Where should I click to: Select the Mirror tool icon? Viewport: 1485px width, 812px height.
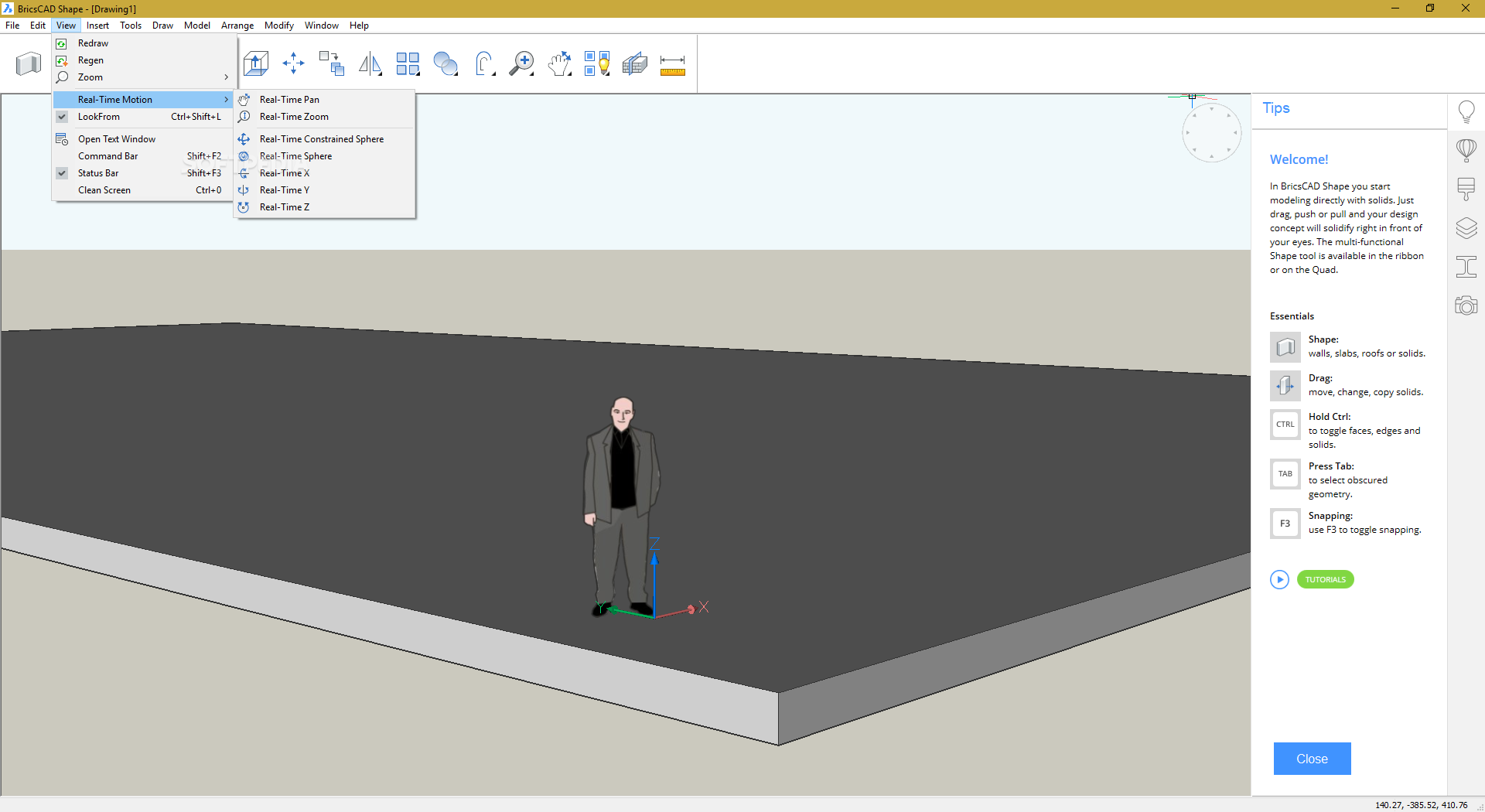coord(370,63)
